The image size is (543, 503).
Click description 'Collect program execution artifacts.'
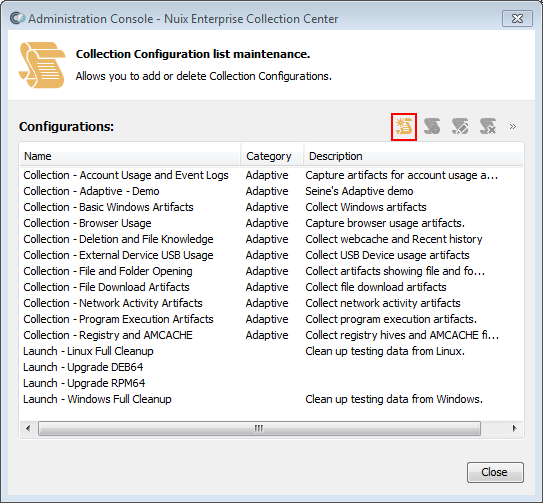click(x=391, y=319)
